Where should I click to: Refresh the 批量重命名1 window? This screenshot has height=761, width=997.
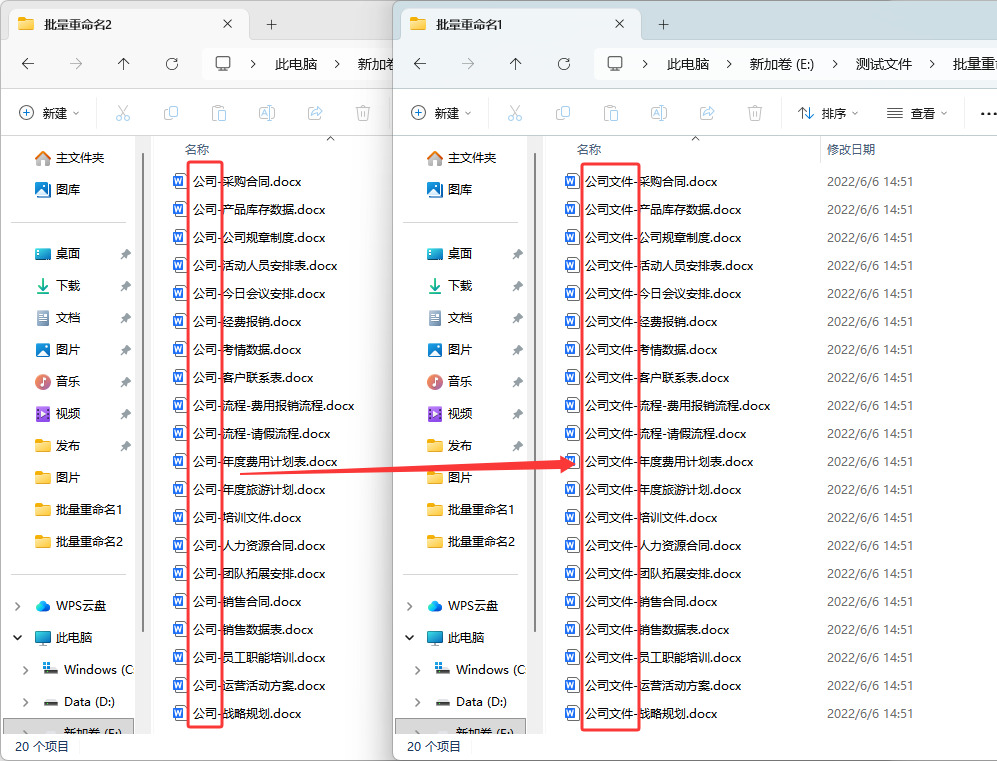pos(563,64)
